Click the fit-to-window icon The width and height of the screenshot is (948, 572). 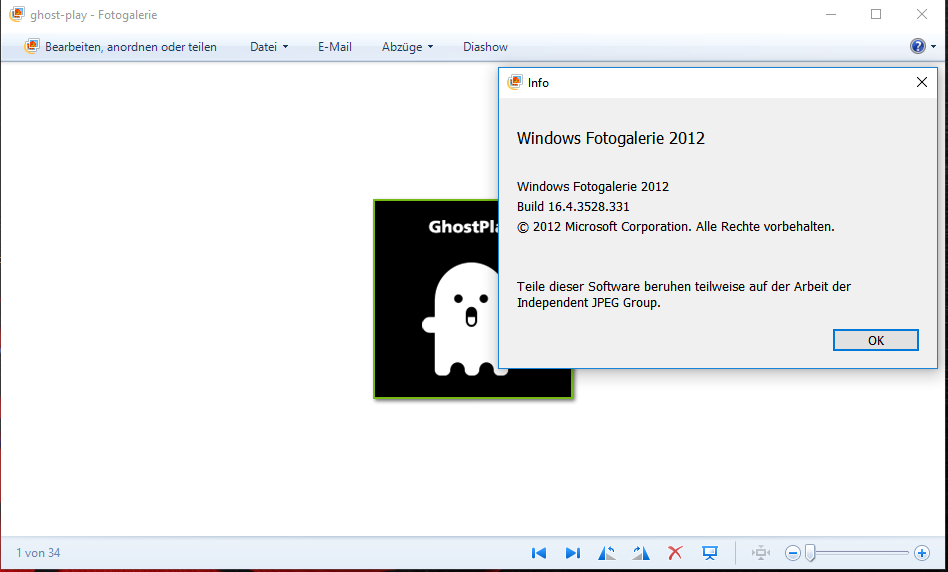pos(761,553)
